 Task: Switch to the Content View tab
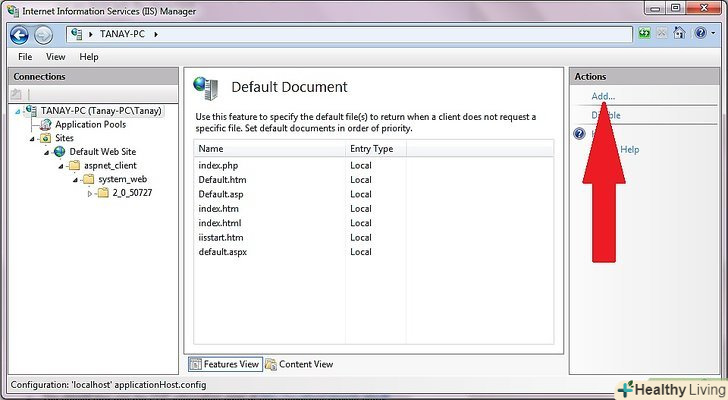[299, 365]
